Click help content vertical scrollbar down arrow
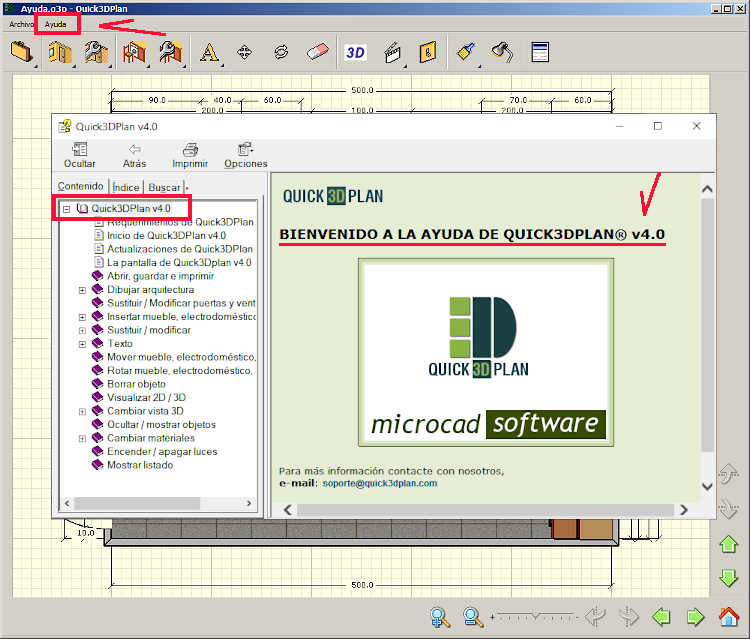Image resolution: width=750 pixels, height=639 pixels. [707, 486]
